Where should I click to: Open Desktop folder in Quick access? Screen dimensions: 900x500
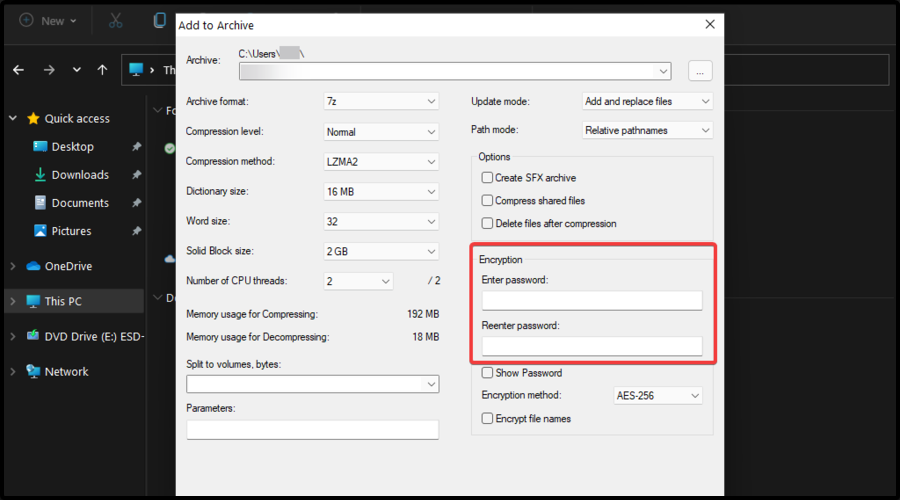[x=72, y=147]
